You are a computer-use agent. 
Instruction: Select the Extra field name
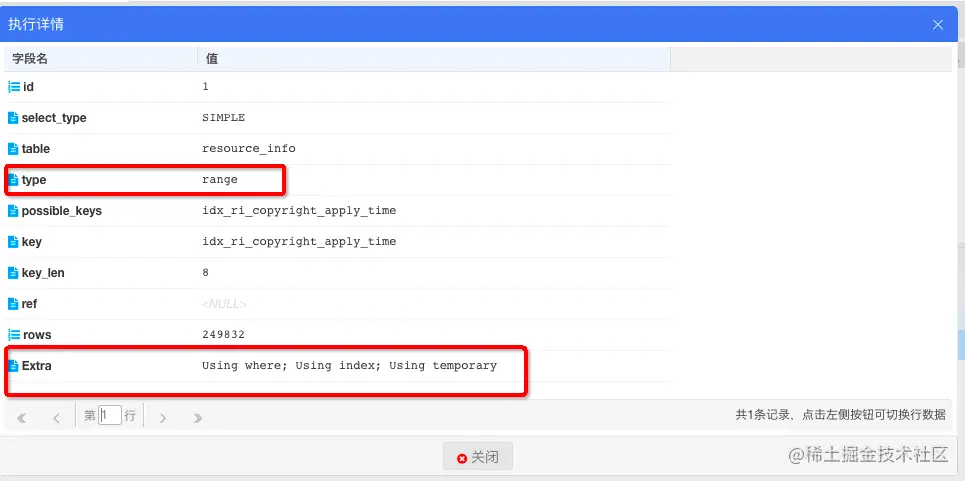click(x=36, y=365)
